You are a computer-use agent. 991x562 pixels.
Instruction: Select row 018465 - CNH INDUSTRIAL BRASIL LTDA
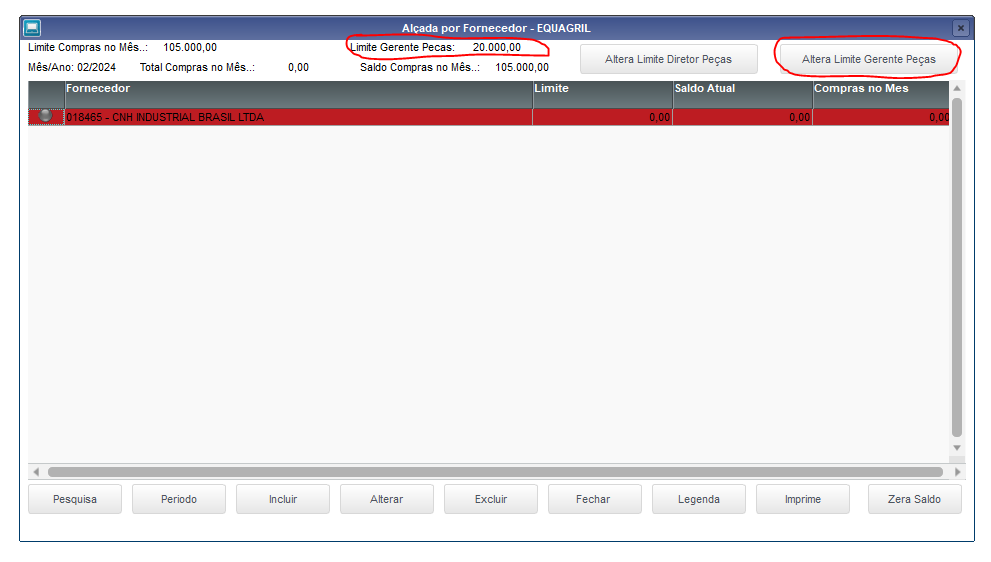(x=489, y=117)
